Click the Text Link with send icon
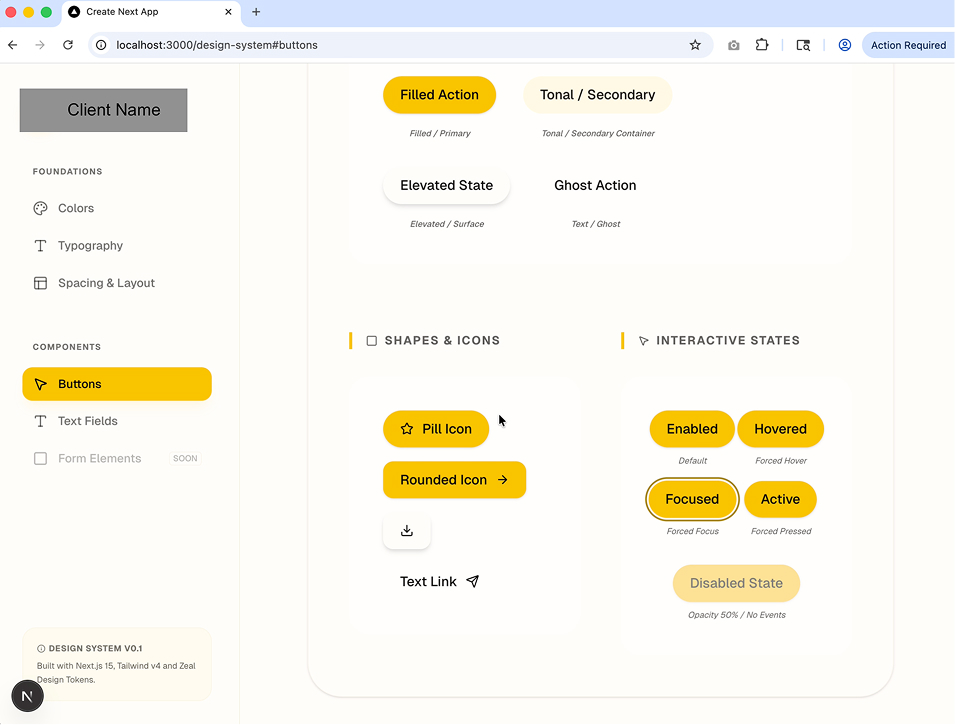 (439, 582)
